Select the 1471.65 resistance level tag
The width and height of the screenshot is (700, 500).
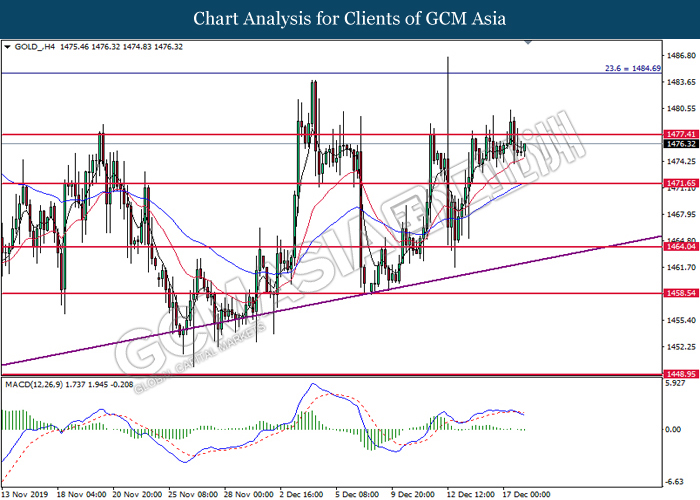tap(678, 185)
